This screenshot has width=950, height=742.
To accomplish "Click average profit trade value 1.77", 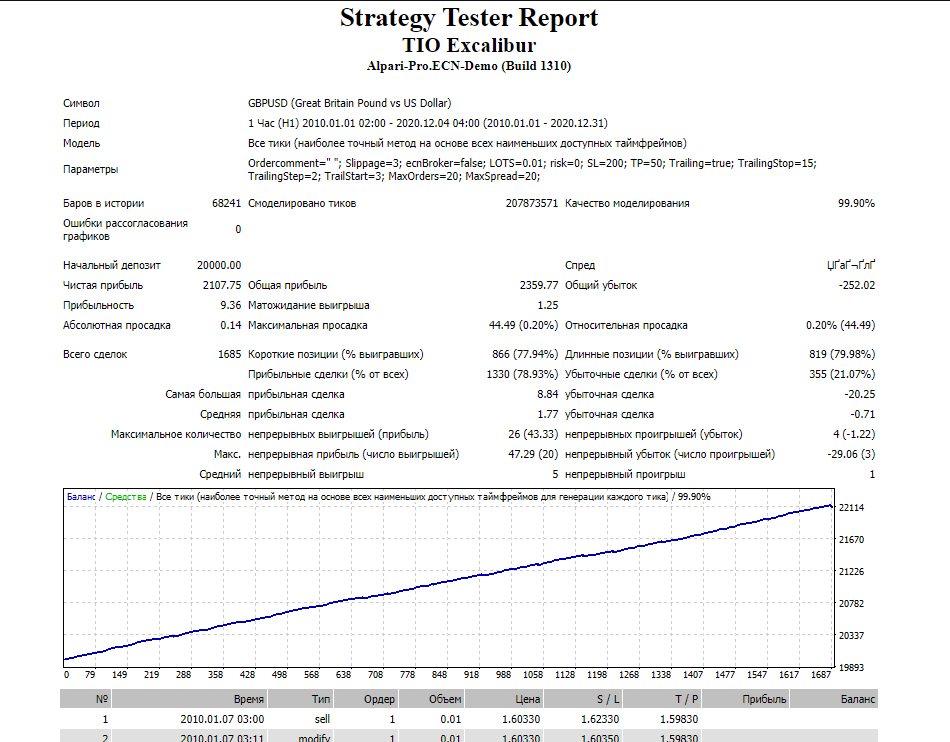I will coord(548,414).
